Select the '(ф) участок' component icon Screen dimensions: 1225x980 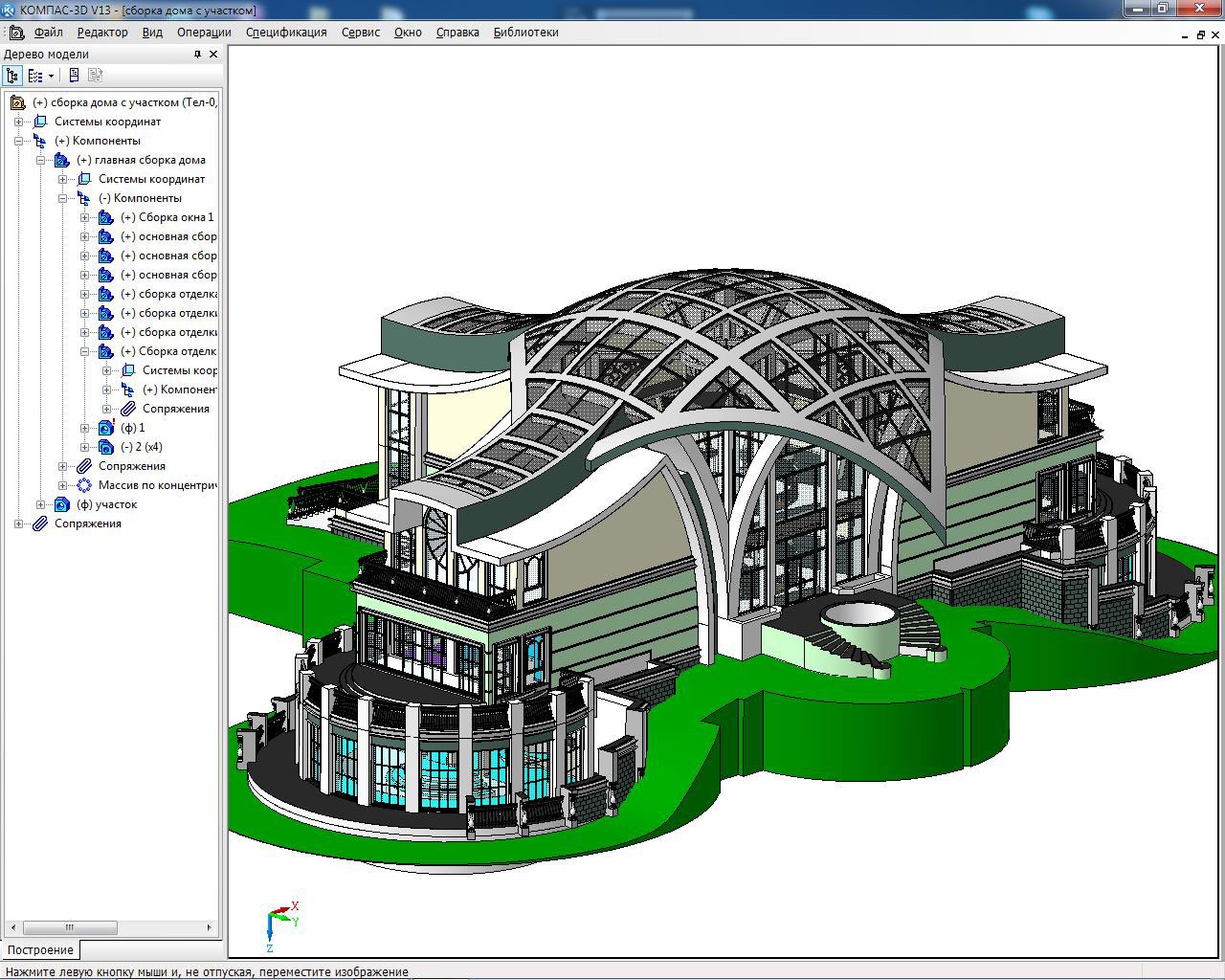coord(62,504)
